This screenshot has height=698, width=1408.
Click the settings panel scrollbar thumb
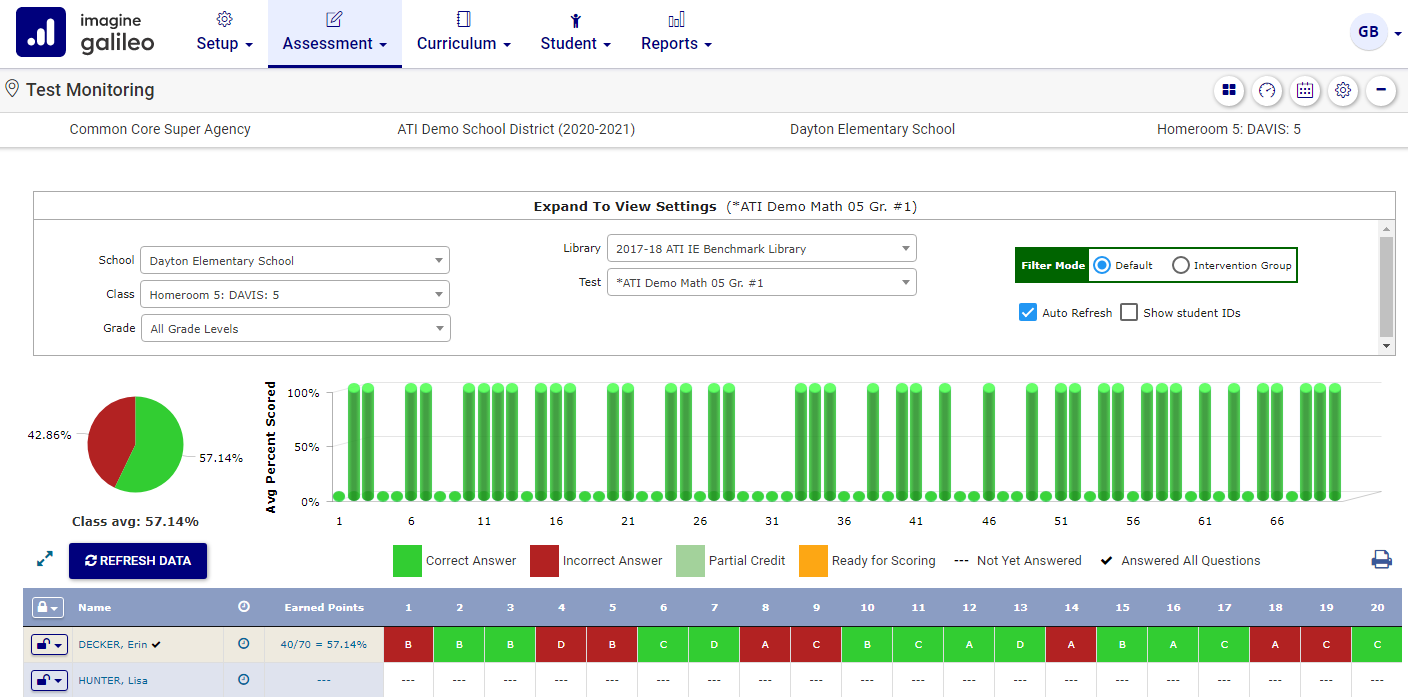1386,287
